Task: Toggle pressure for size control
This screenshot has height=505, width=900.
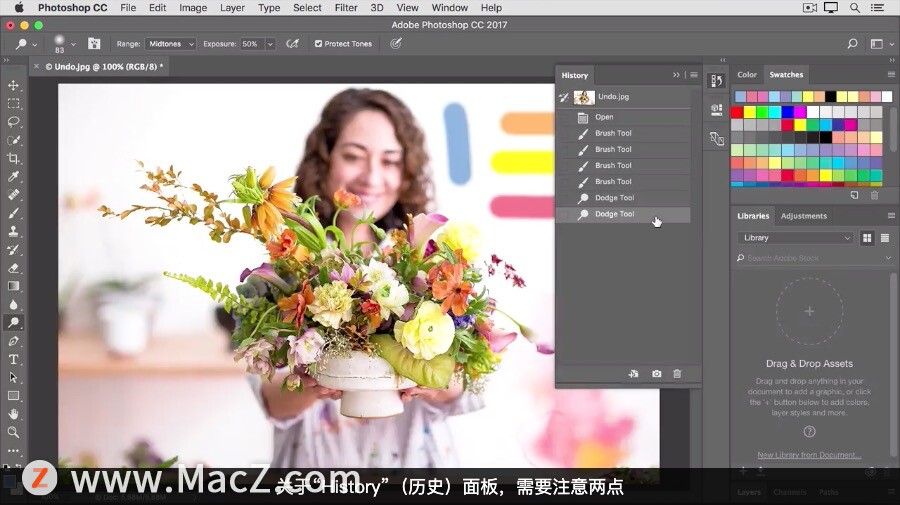Action: click(x=395, y=44)
